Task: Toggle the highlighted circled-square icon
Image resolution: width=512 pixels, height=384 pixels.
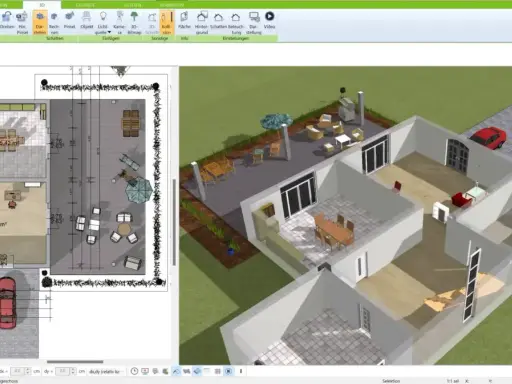Action: (229, 371)
